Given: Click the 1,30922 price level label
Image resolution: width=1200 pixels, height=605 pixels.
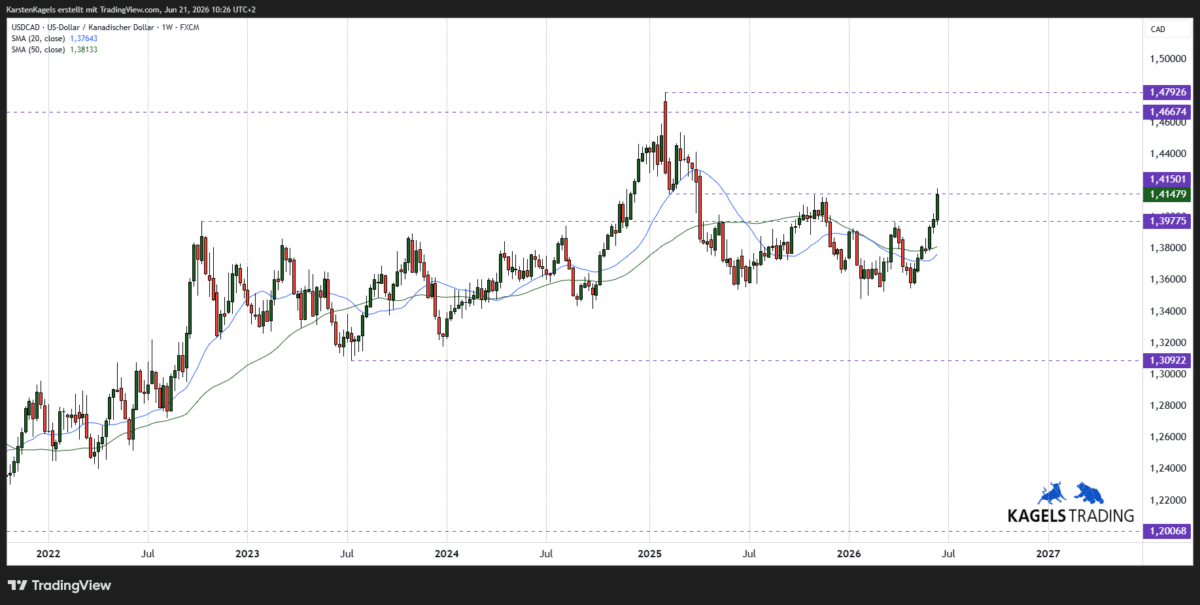Looking at the screenshot, I should click(x=1169, y=360).
